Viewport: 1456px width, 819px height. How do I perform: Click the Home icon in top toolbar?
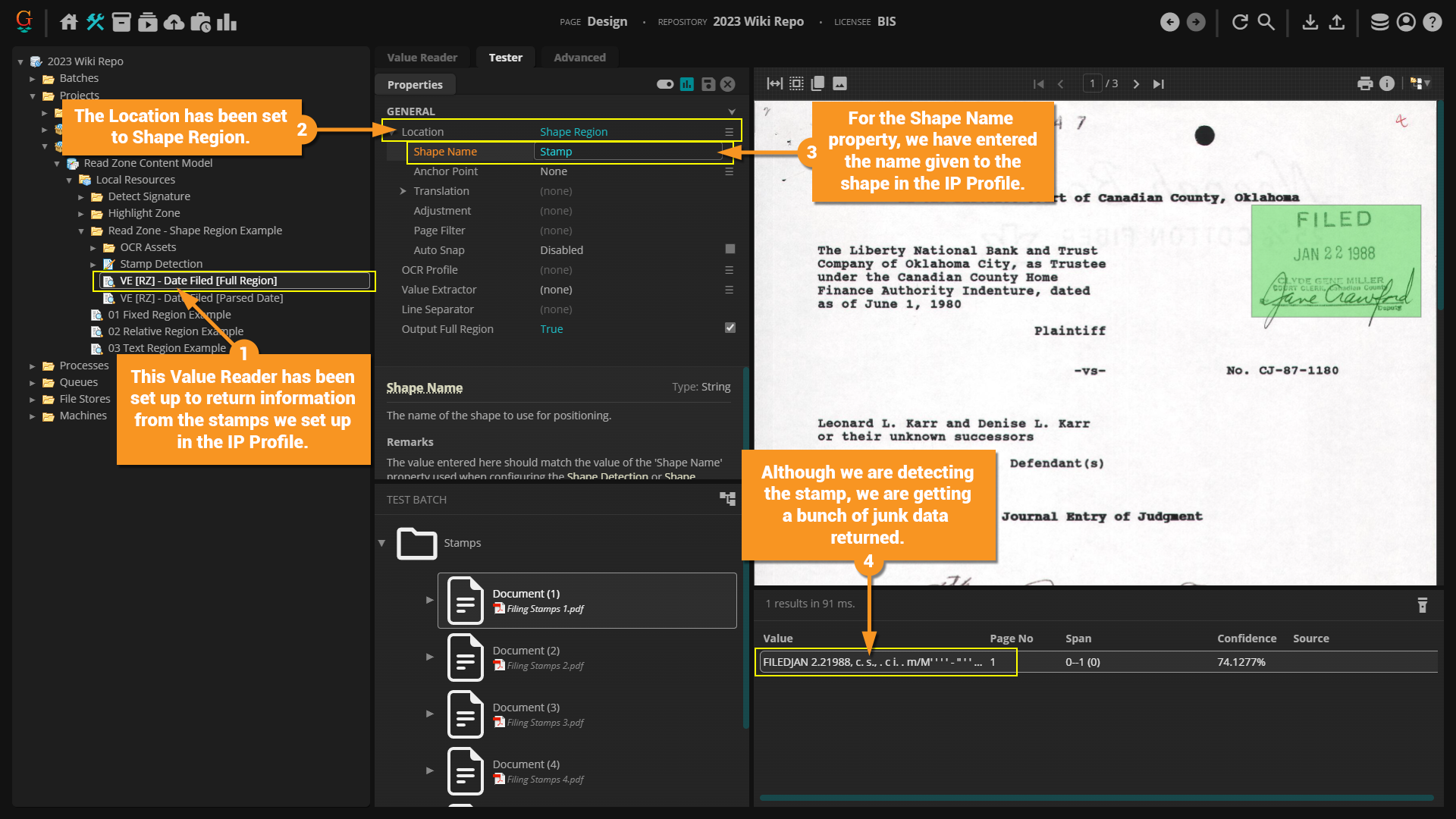[68, 22]
